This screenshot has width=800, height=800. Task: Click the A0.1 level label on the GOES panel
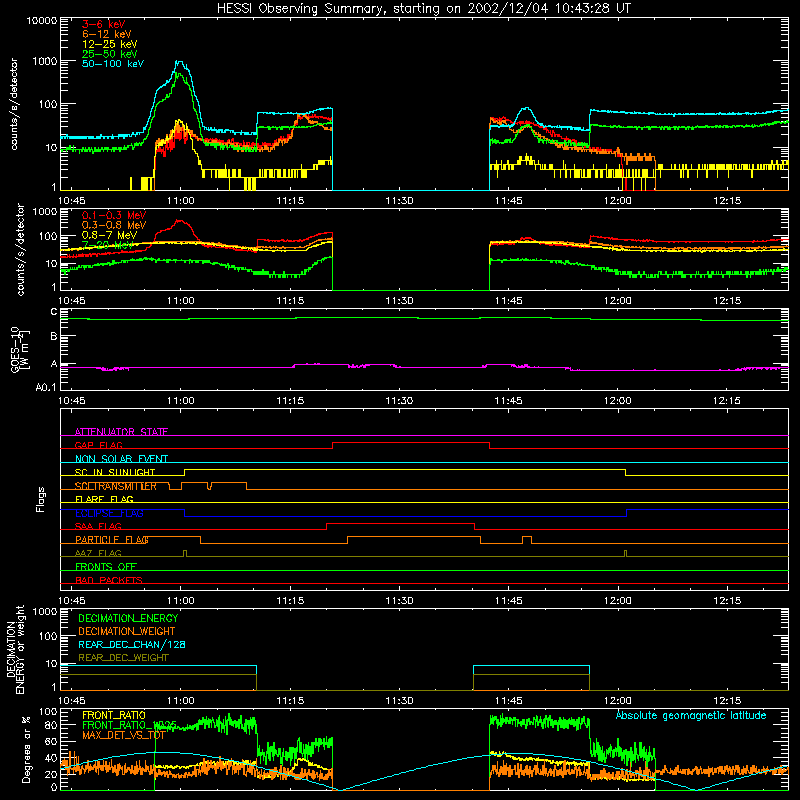tap(46, 387)
